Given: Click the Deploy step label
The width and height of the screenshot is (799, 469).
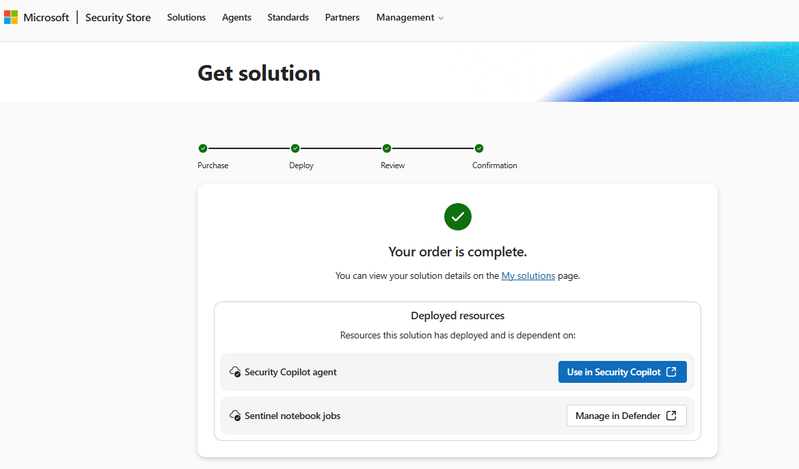Looking at the screenshot, I should pos(301,165).
